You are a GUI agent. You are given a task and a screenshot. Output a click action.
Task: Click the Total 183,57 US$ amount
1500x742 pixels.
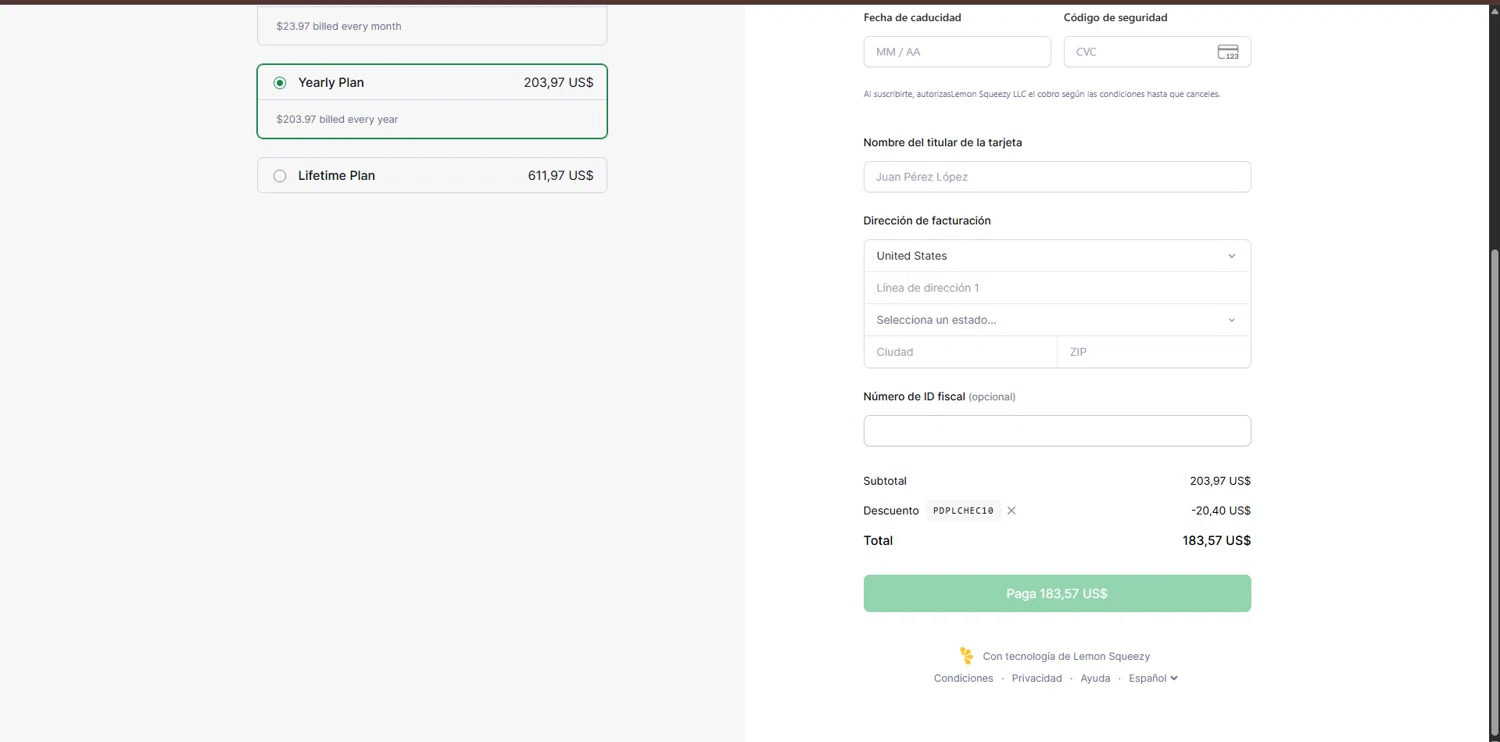1216,541
